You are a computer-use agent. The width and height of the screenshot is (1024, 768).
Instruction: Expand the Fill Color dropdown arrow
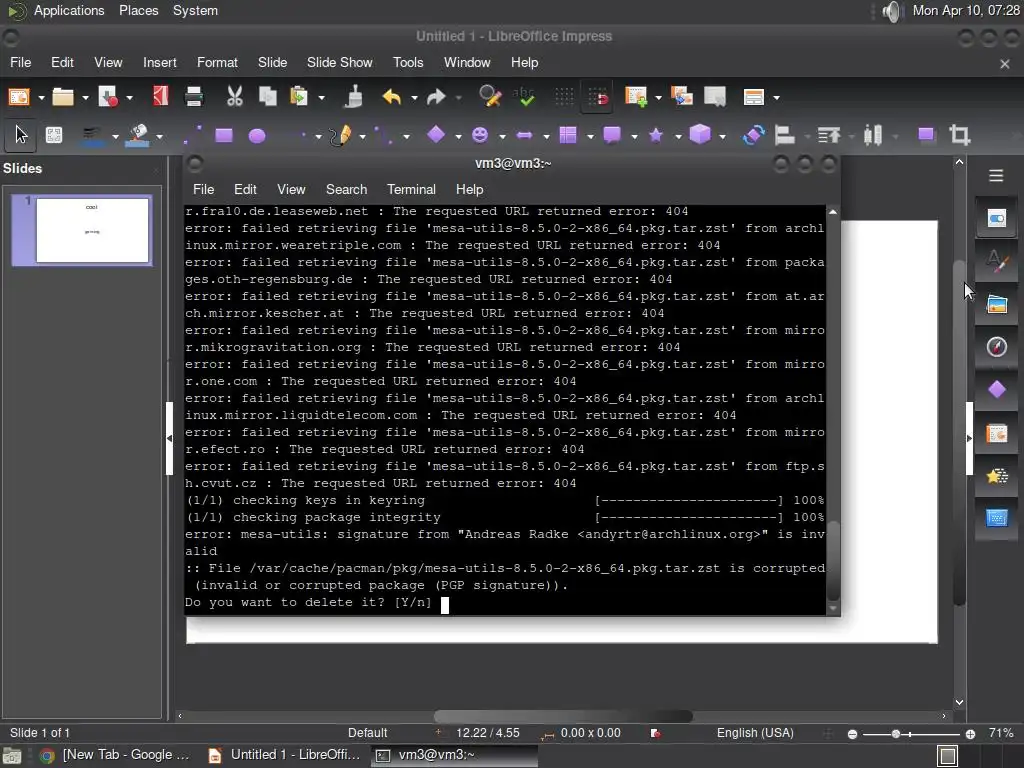pos(159,136)
